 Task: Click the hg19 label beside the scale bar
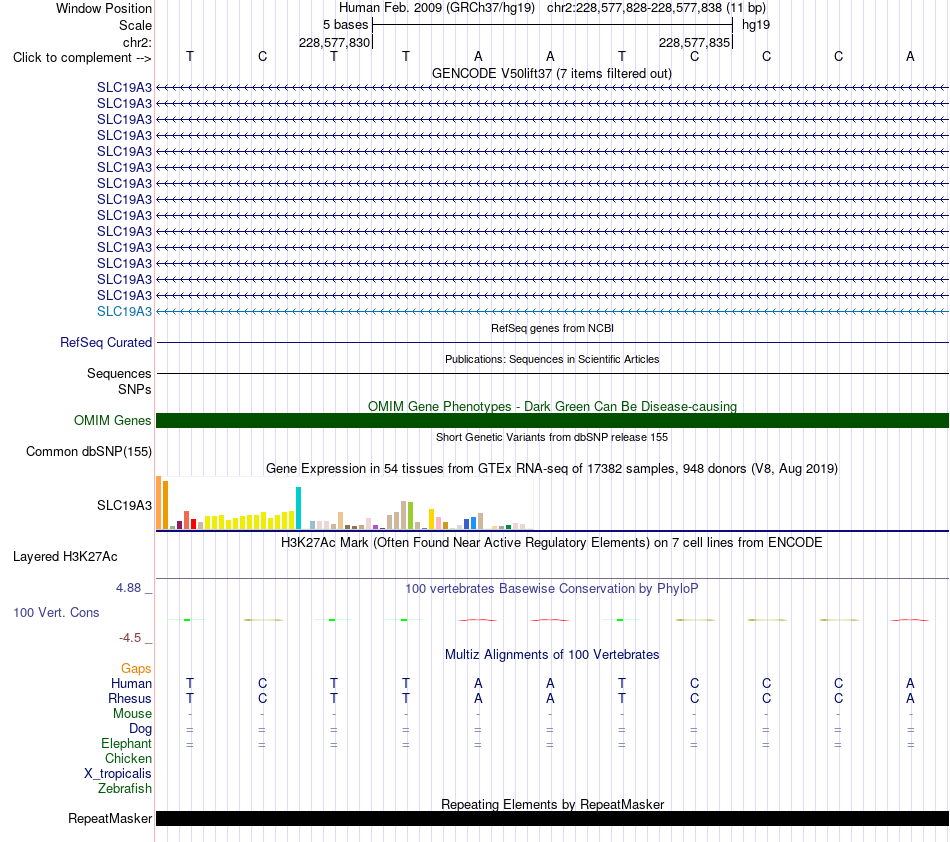click(756, 25)
